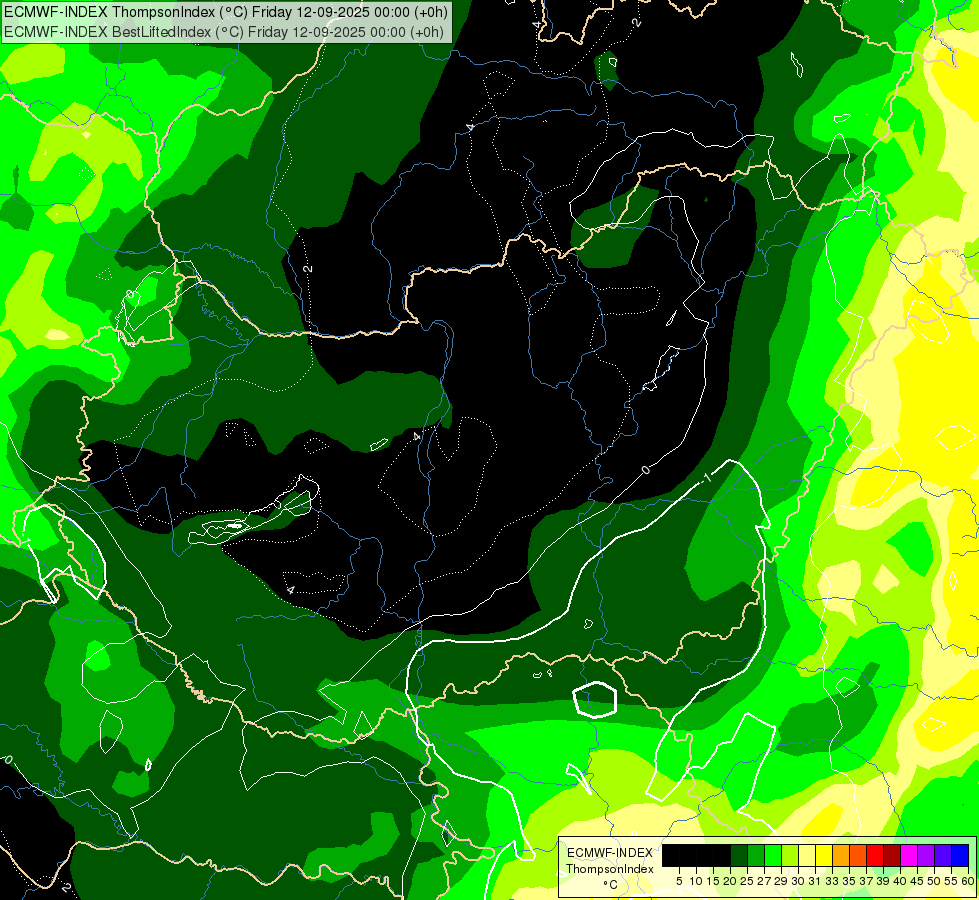Click the legend tick label 33

[832, 881]
